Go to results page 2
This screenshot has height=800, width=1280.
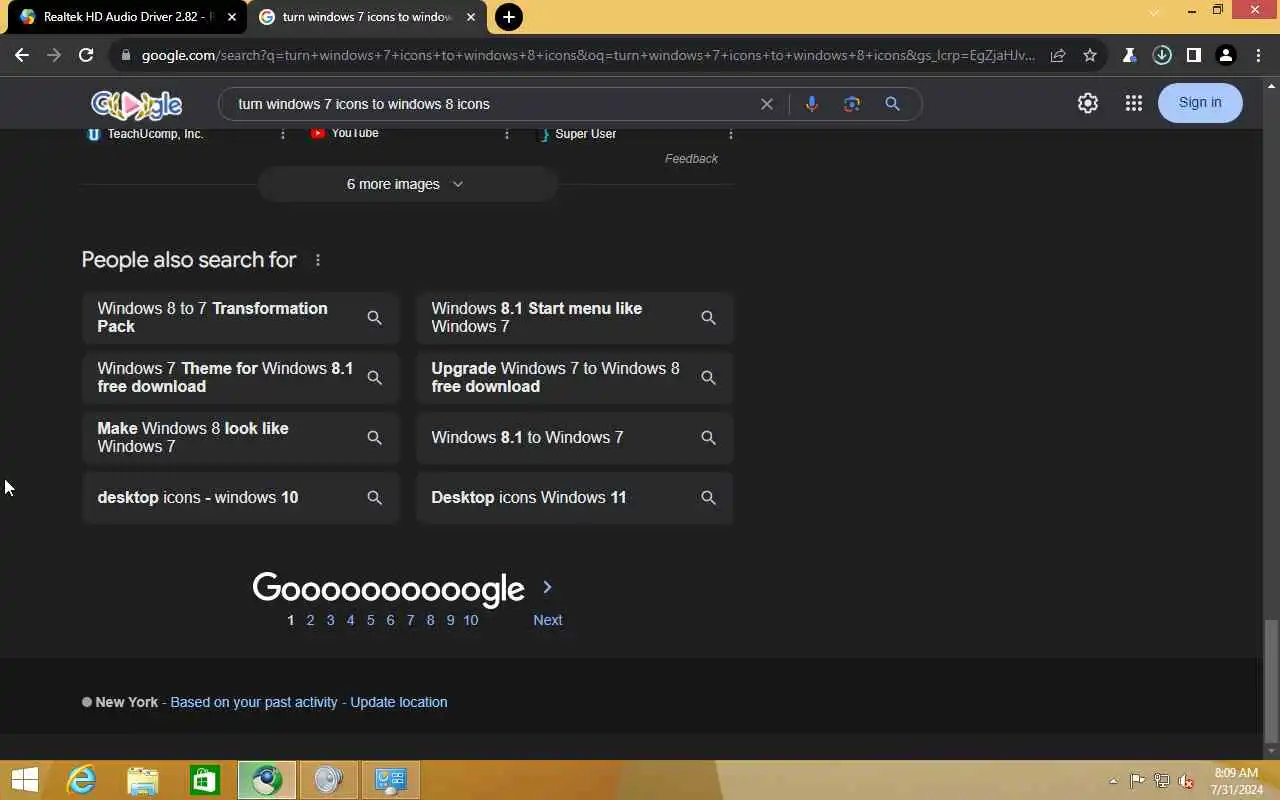[x=310, y=620]
